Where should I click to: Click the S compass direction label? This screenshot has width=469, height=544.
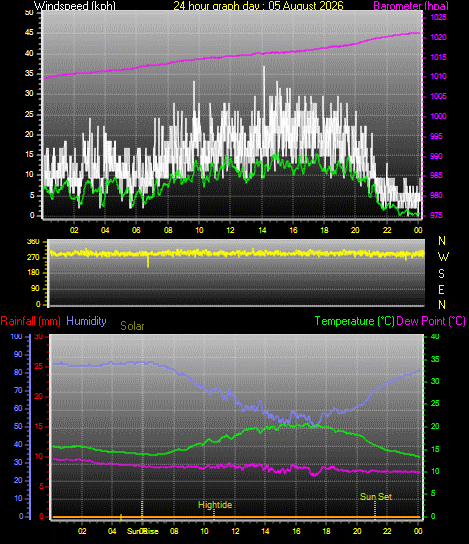coord(441,274)
